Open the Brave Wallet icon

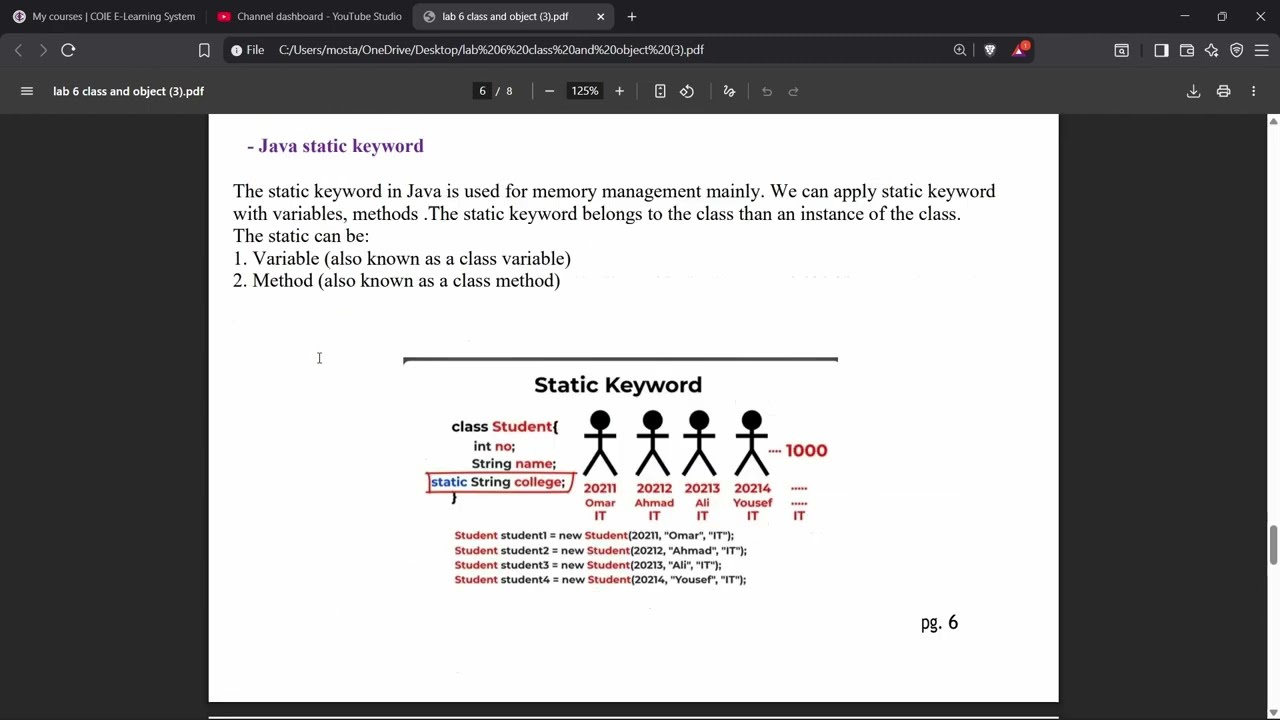pos(1187,50)
